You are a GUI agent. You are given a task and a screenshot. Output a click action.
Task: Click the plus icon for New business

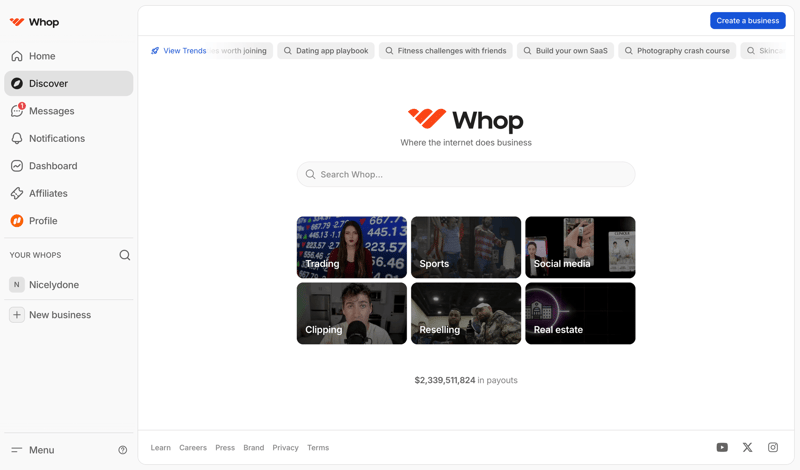point(17,315)
